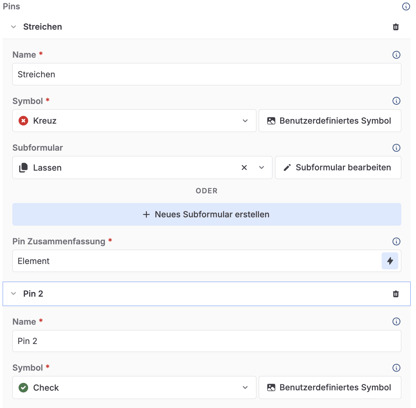Open the Kreuz symbol dropdown

pos(134,121)
